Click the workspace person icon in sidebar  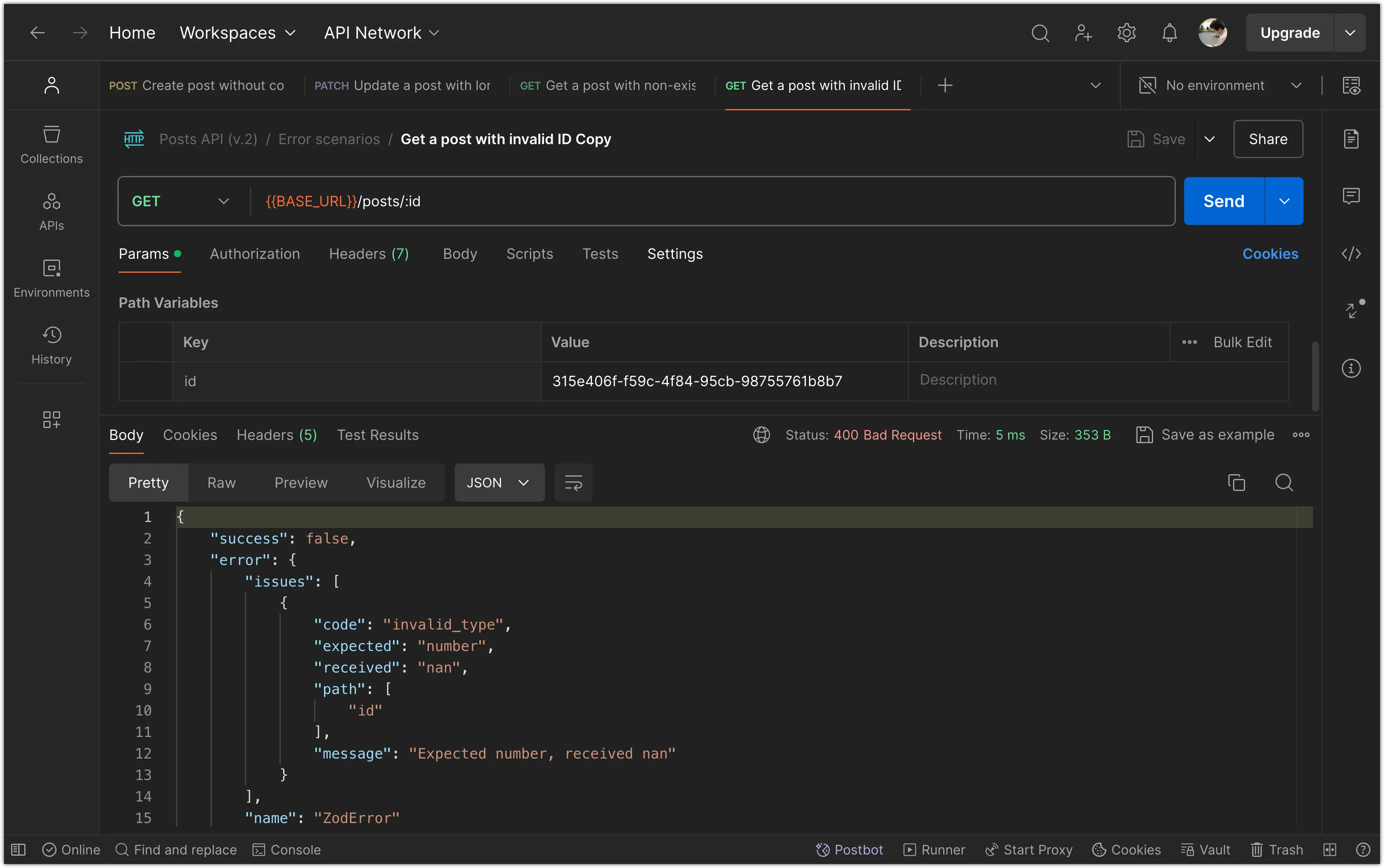point(52,85)
